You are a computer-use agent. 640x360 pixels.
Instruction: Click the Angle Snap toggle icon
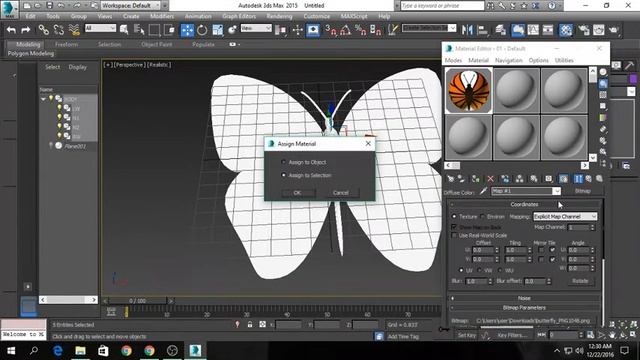(x=345, y=30)
